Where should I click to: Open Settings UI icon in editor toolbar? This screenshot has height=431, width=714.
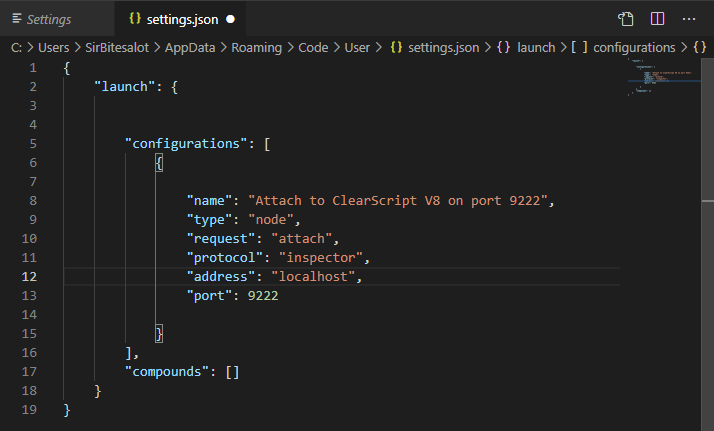click(626, 19)
